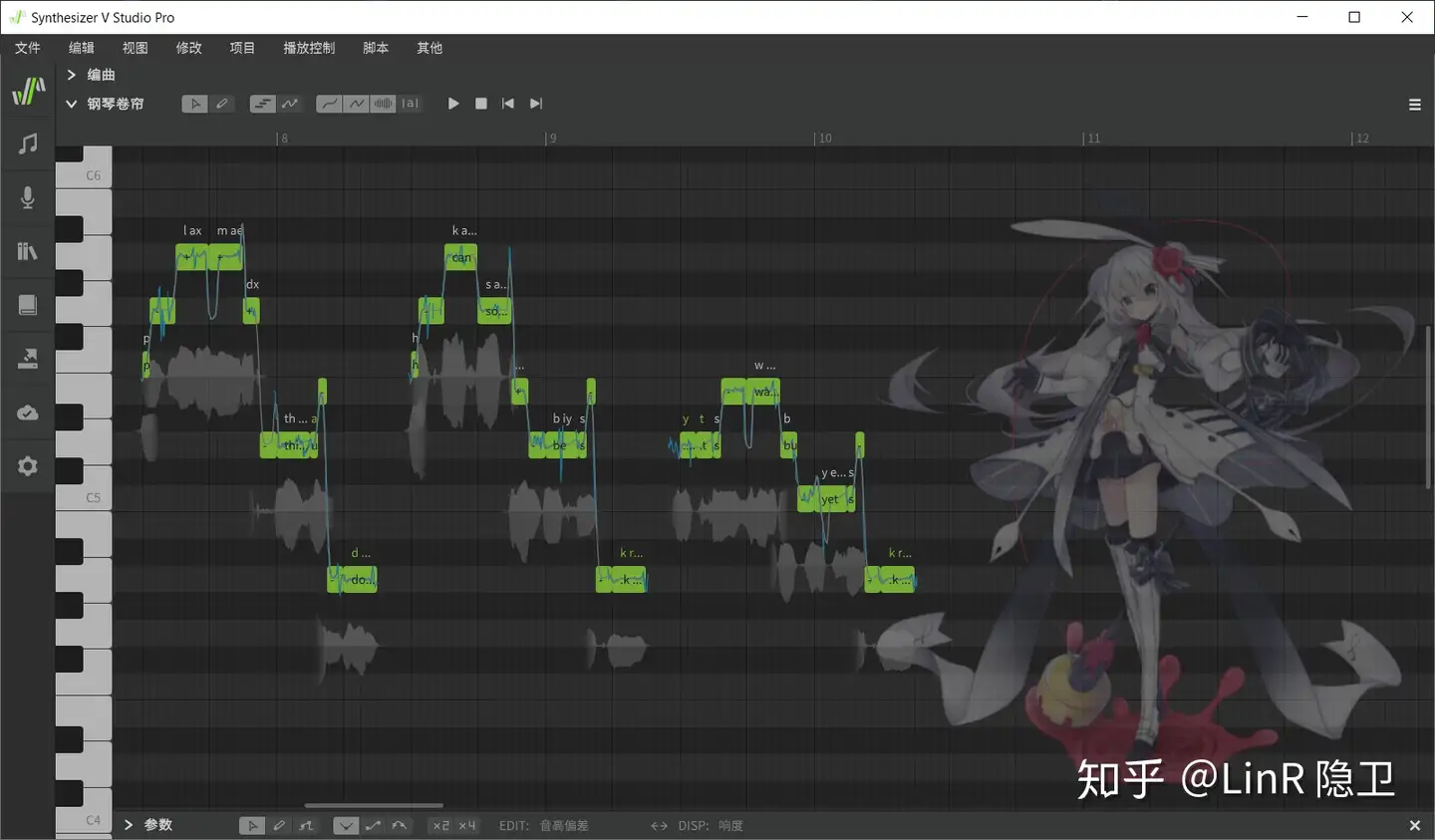Click the C6 piano key

[x=84, y=175]
